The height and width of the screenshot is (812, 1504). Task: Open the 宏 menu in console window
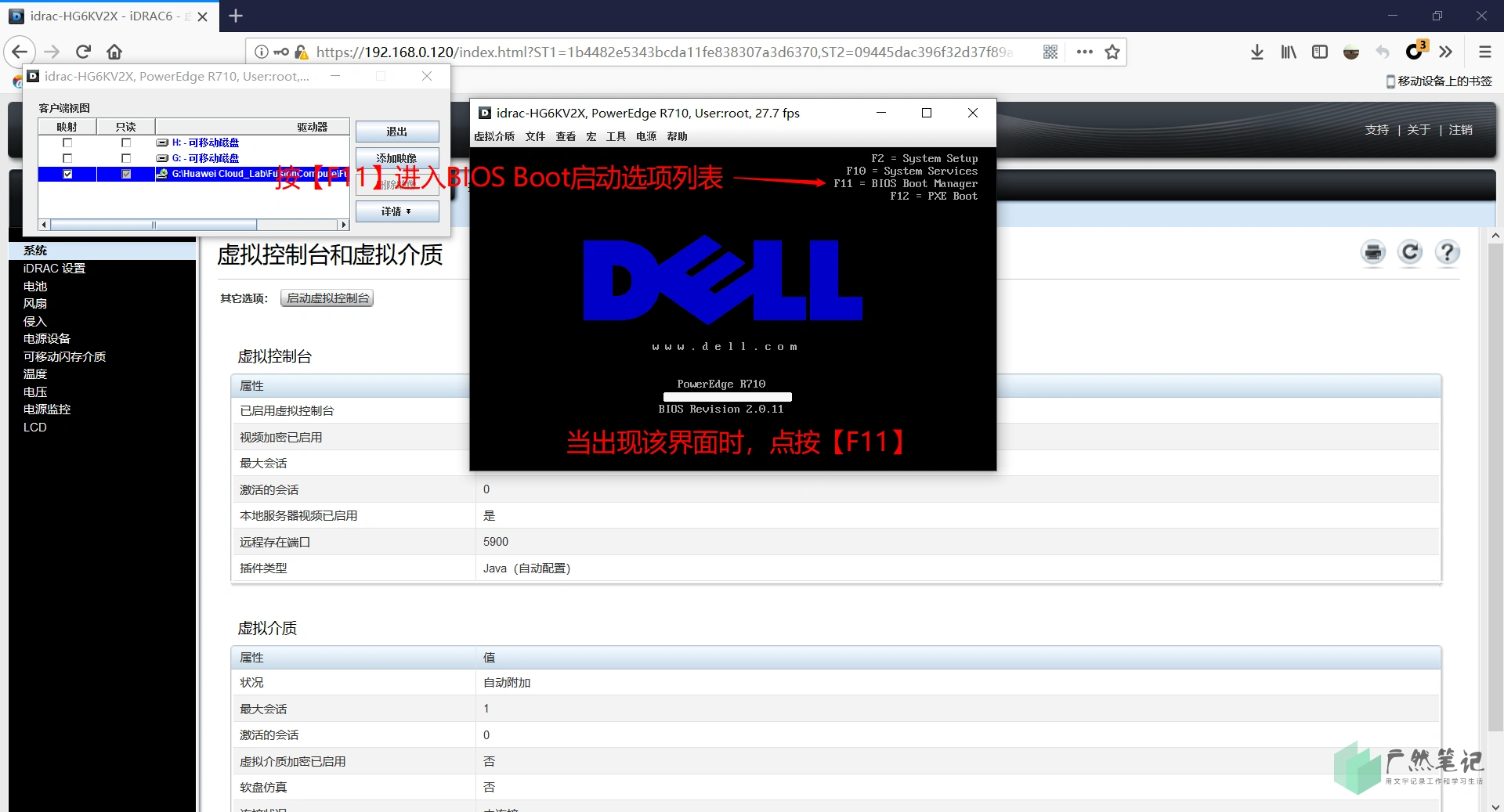[591, 136]
